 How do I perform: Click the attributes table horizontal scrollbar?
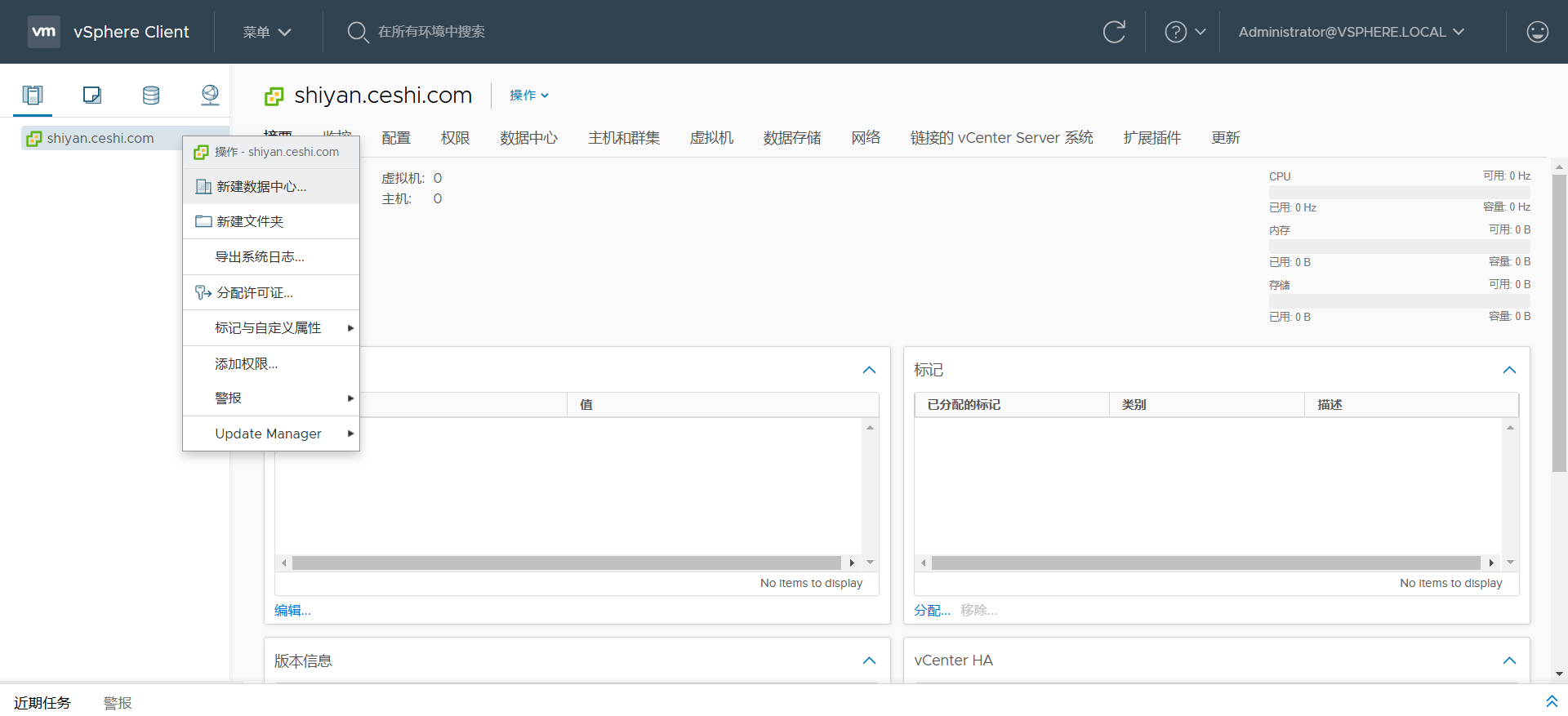point(567,563)
